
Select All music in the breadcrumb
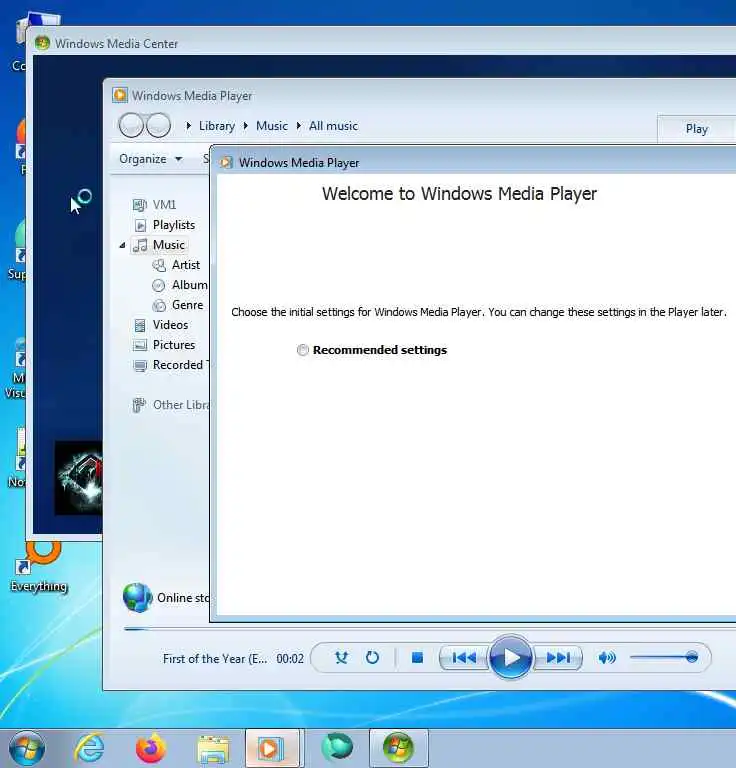point(333,126)
